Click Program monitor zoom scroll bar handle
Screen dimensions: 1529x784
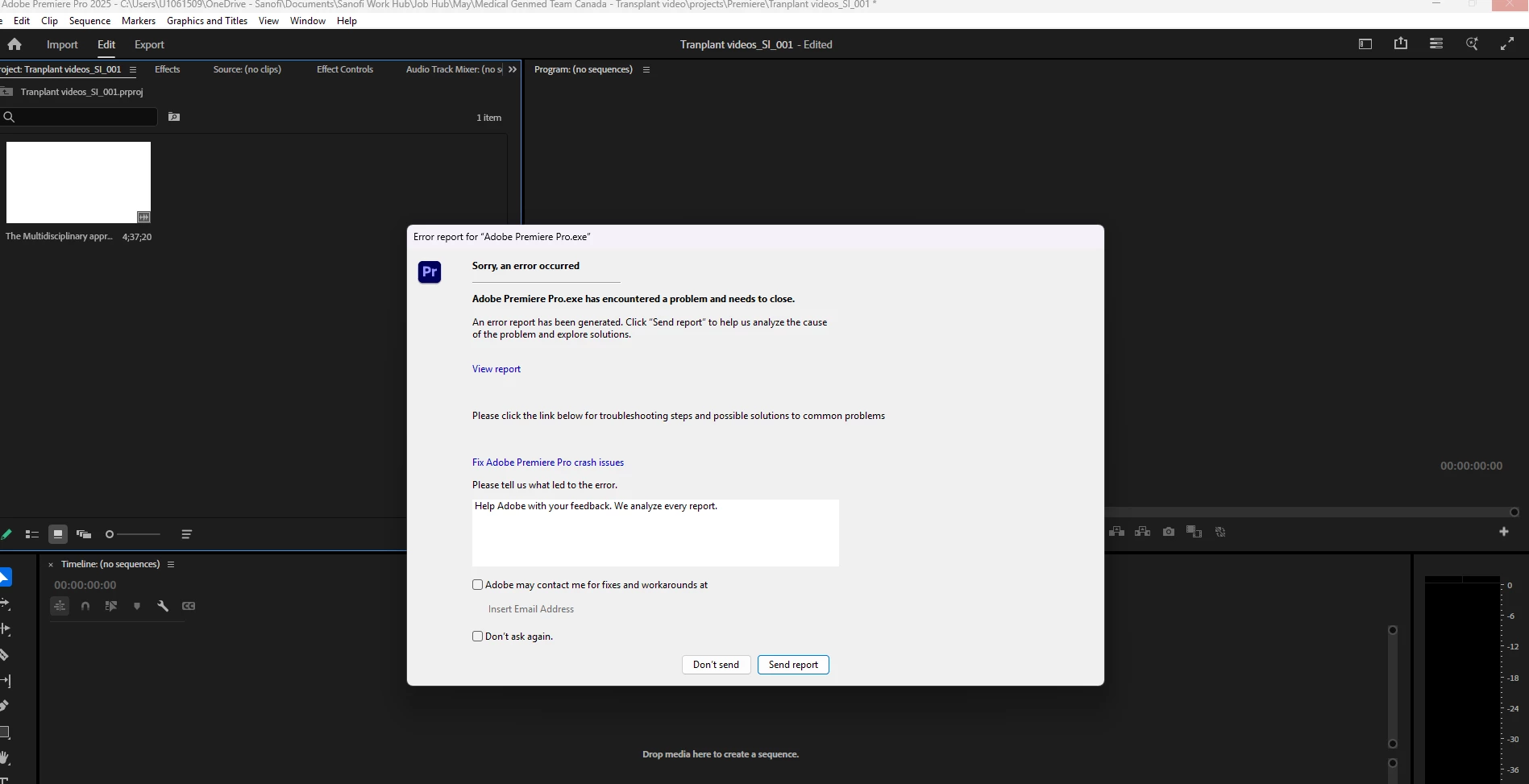point(1514,512)
